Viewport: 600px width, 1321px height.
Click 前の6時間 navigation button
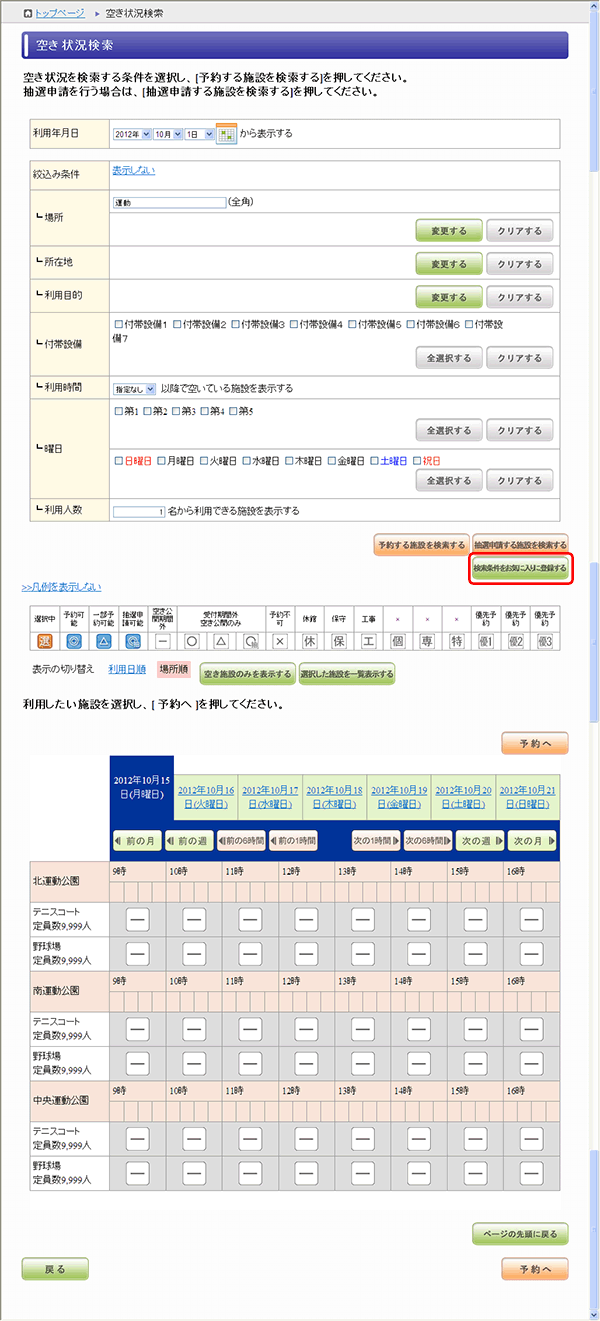(240, 841)
